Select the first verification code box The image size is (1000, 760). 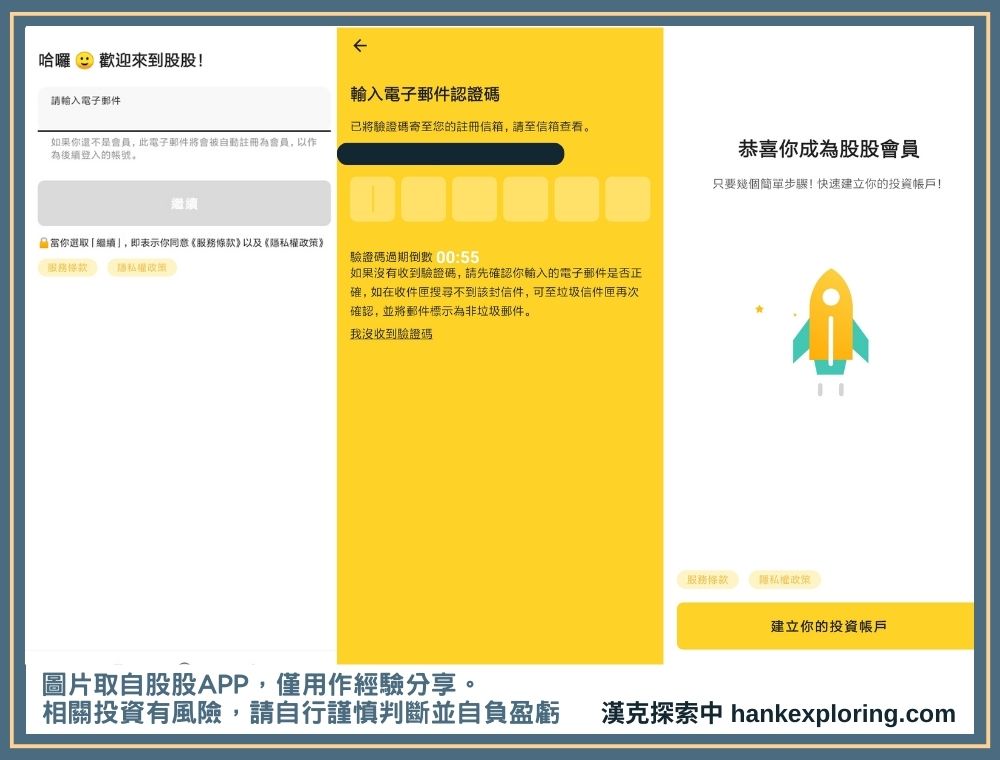click(x=372, y=199)
